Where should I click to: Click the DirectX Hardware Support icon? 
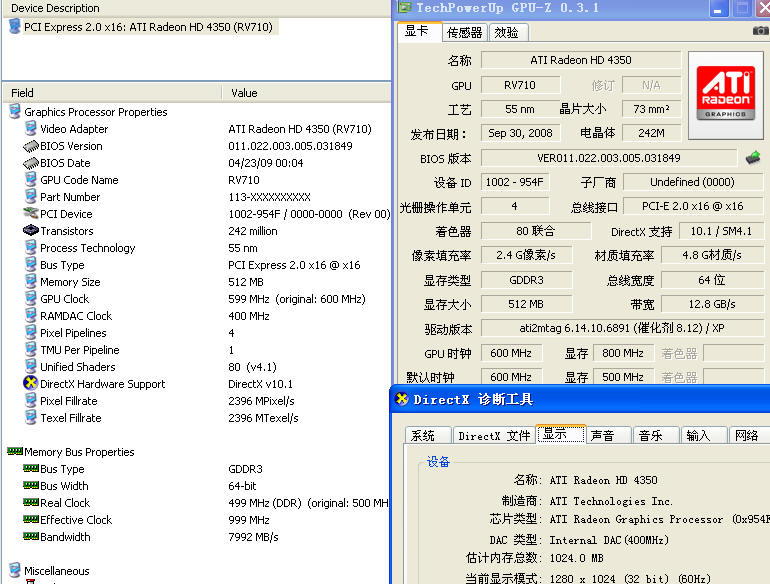pyautogui.click(x=30, y=383)
